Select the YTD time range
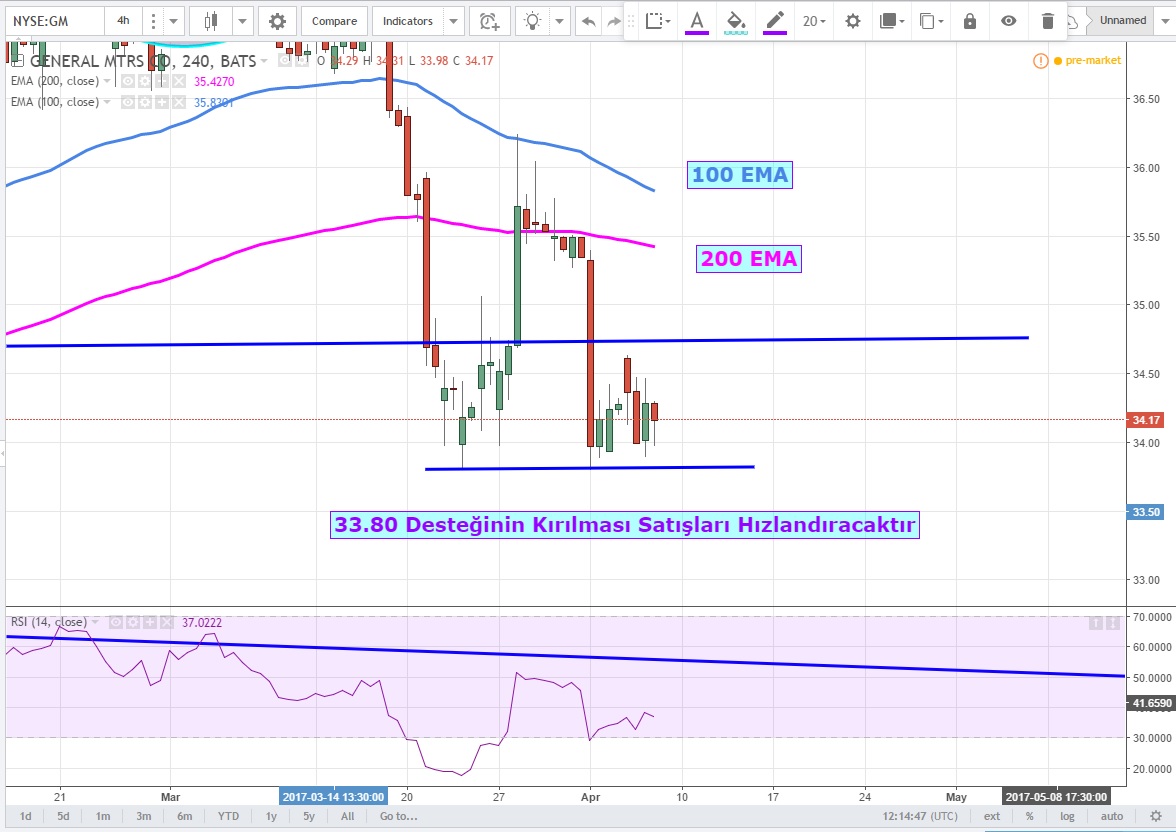The height and width of the screenshot is (832, 1176). pos(228,816)
